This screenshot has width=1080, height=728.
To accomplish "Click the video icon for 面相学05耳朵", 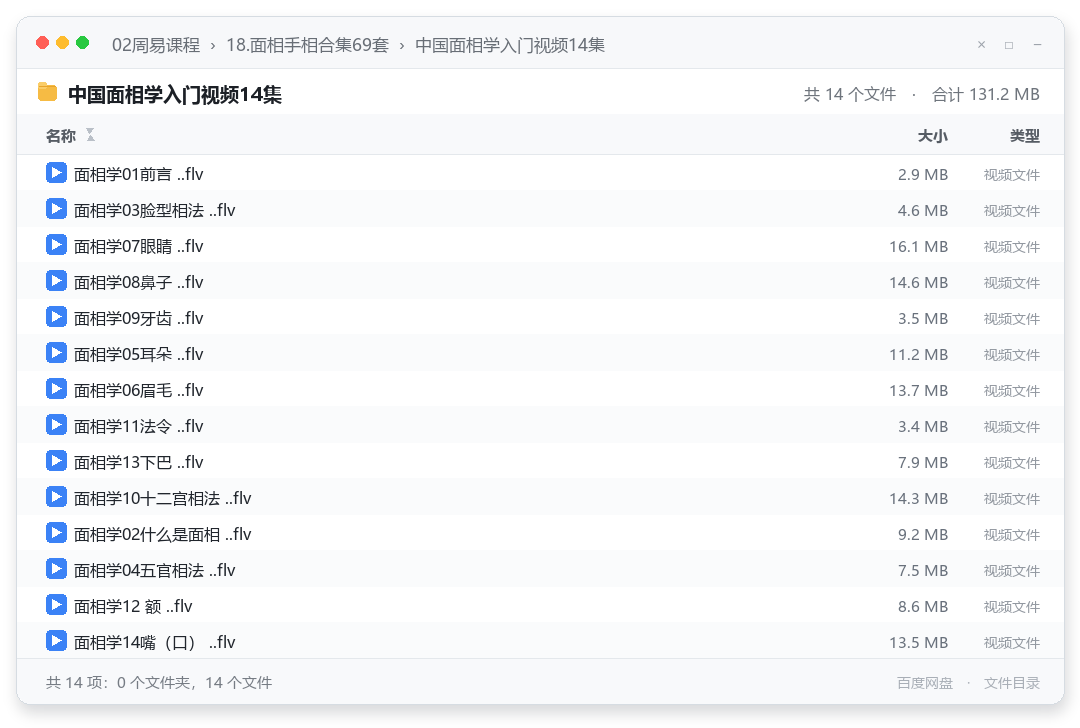I will point(56,353).
